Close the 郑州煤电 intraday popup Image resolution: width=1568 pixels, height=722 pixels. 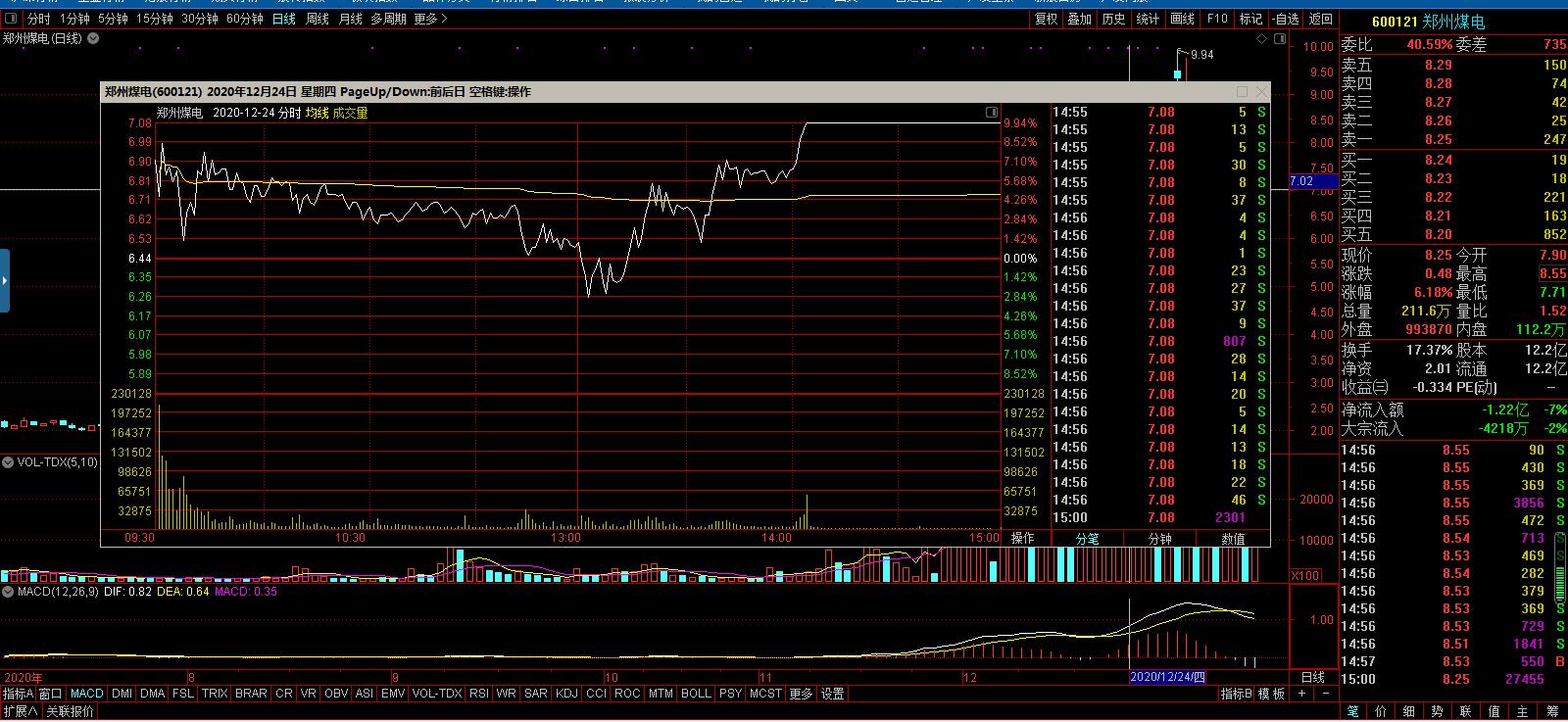[1261, 91]
